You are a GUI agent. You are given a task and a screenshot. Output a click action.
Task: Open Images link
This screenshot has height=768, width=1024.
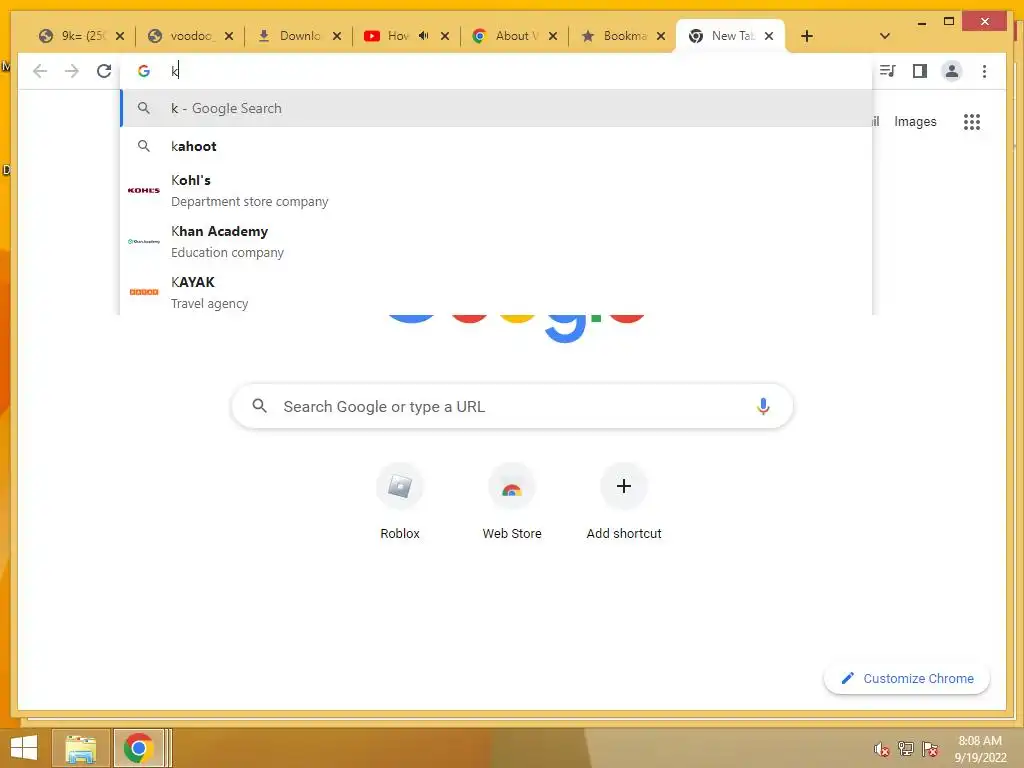(x=915, y=121)
